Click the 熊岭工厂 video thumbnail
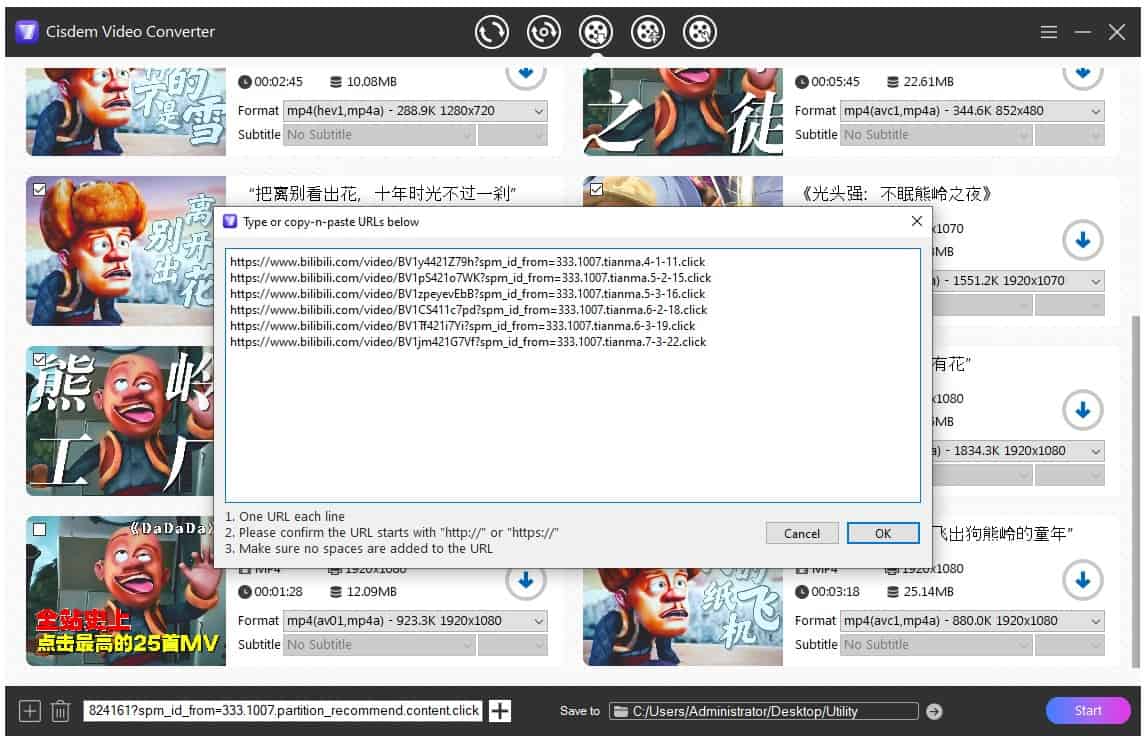 click(121, 421)
